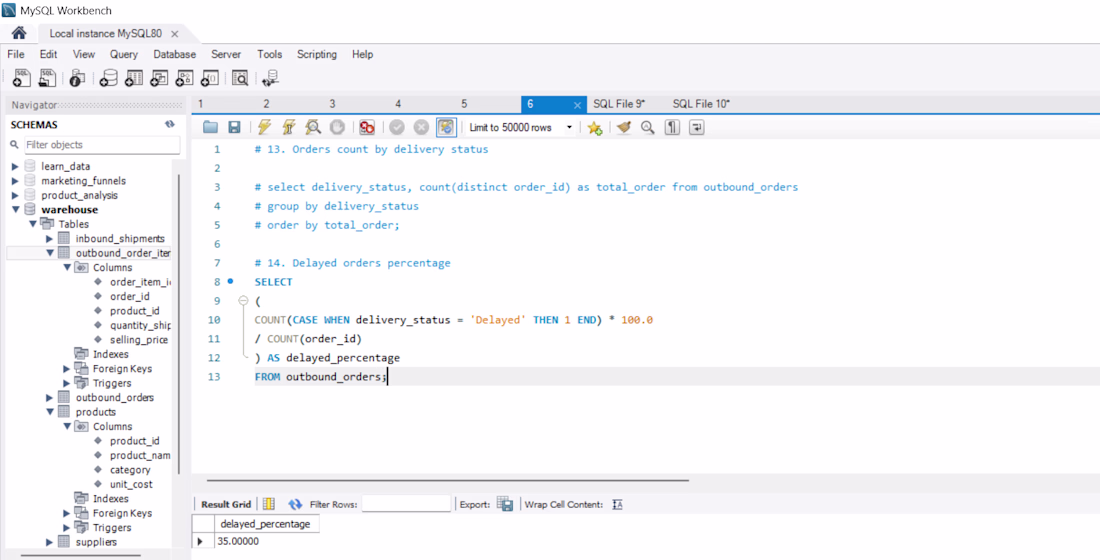Click the Filter objects search field
Screen dimensions: 1100x560
point(102,145)
